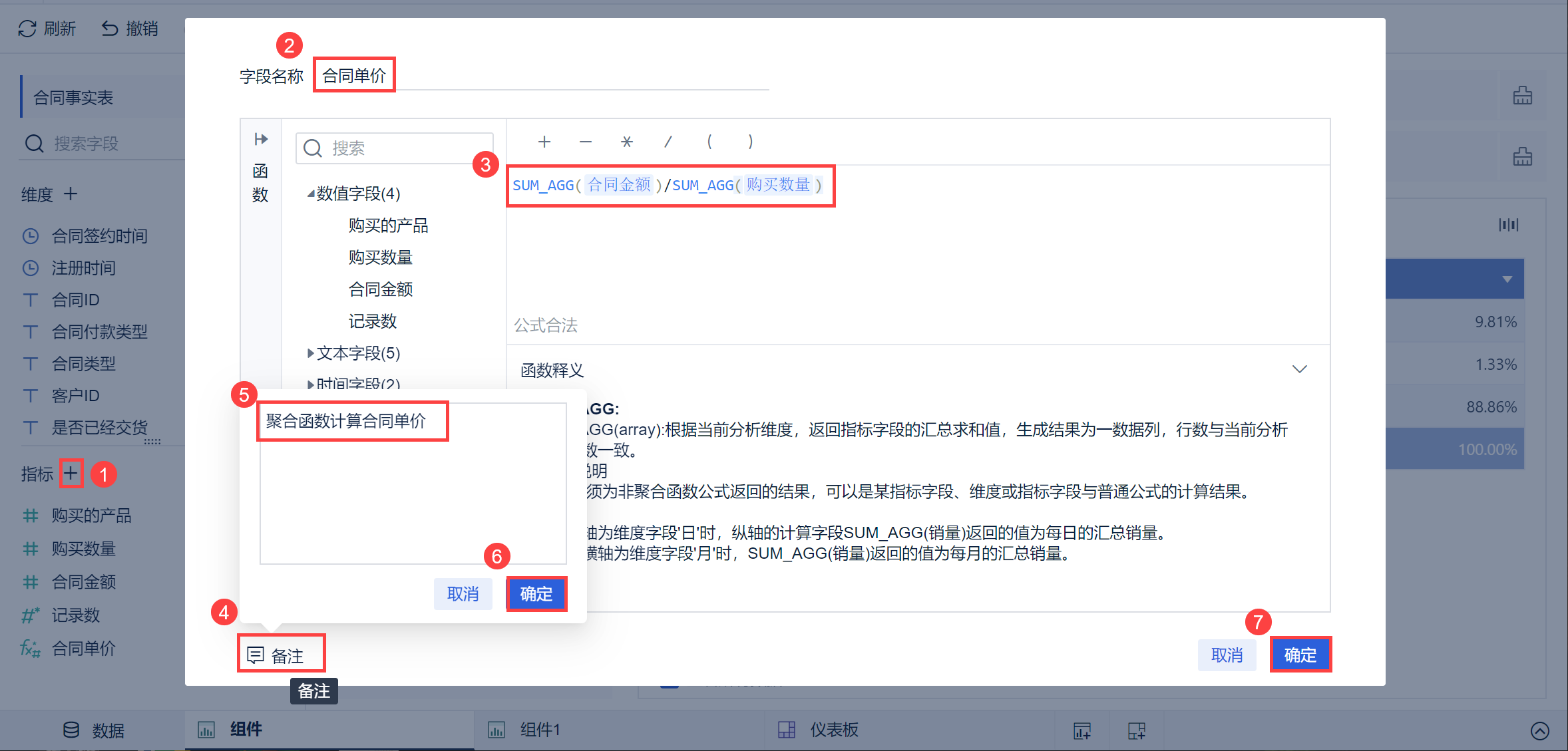
Task: Click 取消 in the note popup
Action: (x=463, y=593)
